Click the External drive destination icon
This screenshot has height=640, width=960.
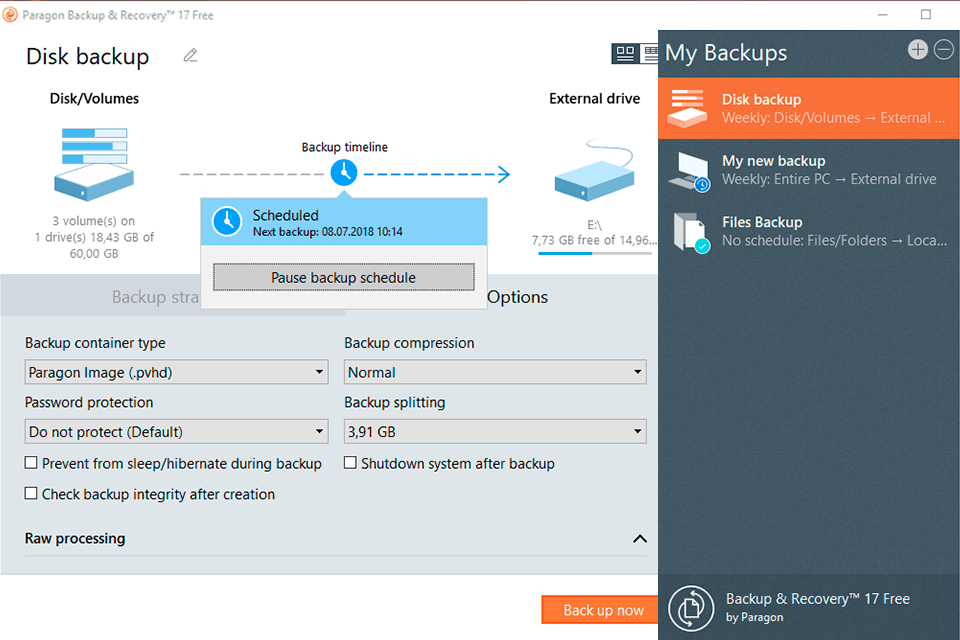tap(594, 170)
